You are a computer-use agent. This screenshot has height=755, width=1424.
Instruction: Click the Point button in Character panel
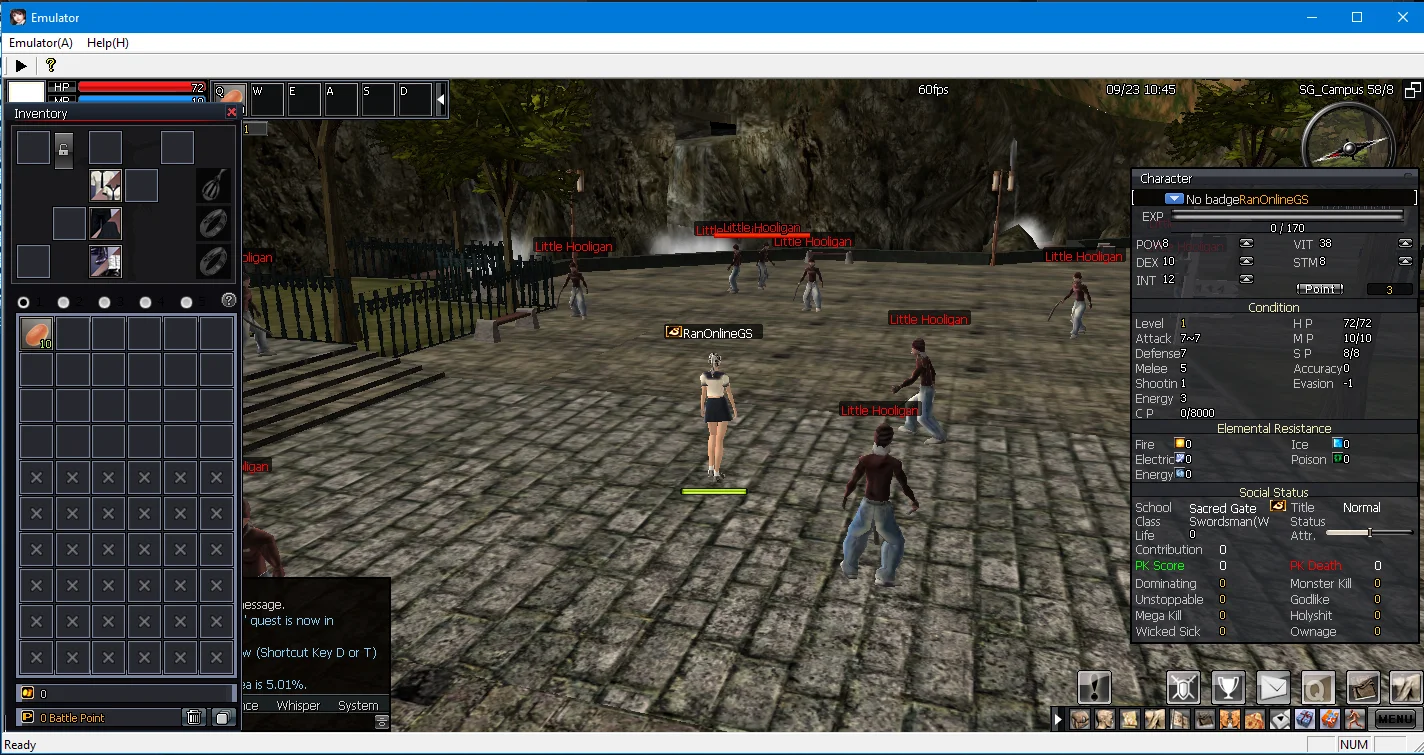pos(1319,289)
